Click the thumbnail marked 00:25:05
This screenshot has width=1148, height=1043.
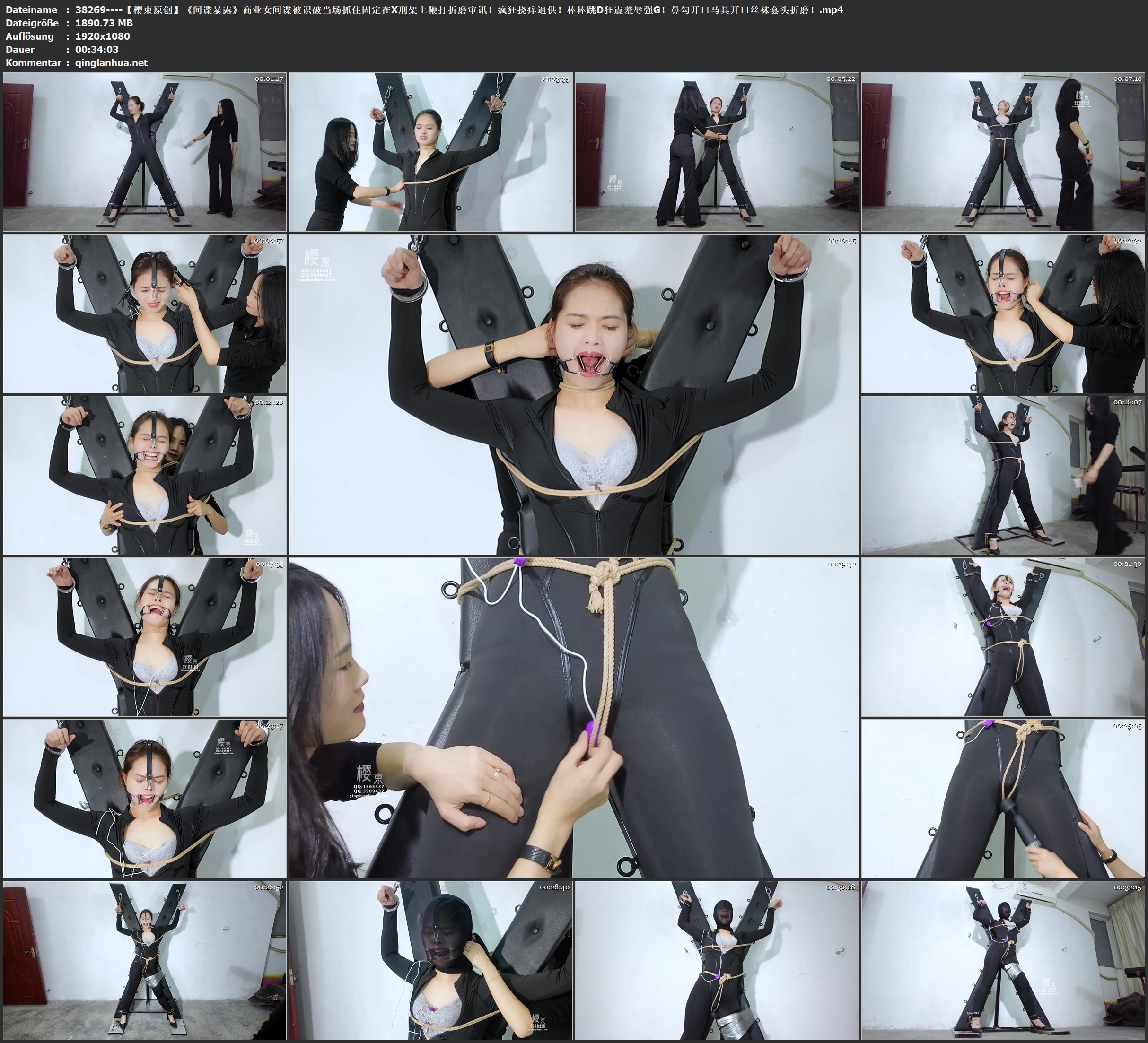click(x=1003, y=799)
